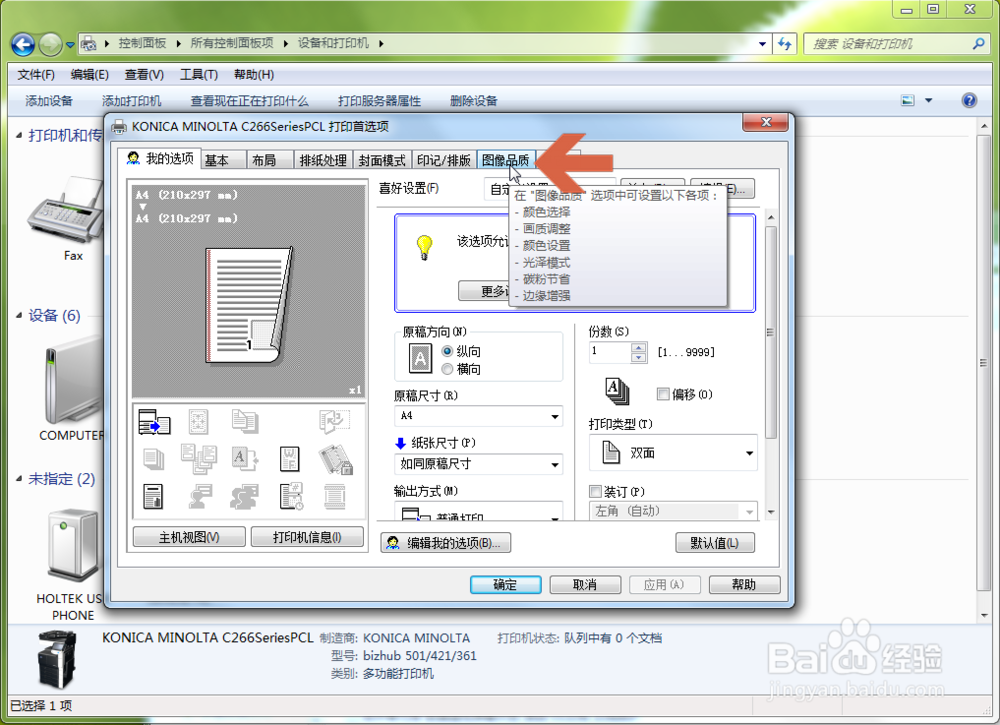Increase copies with the up stepper arrow
Screen dimensions: 1000x725
pyautogui.click(x=638, y=348)
